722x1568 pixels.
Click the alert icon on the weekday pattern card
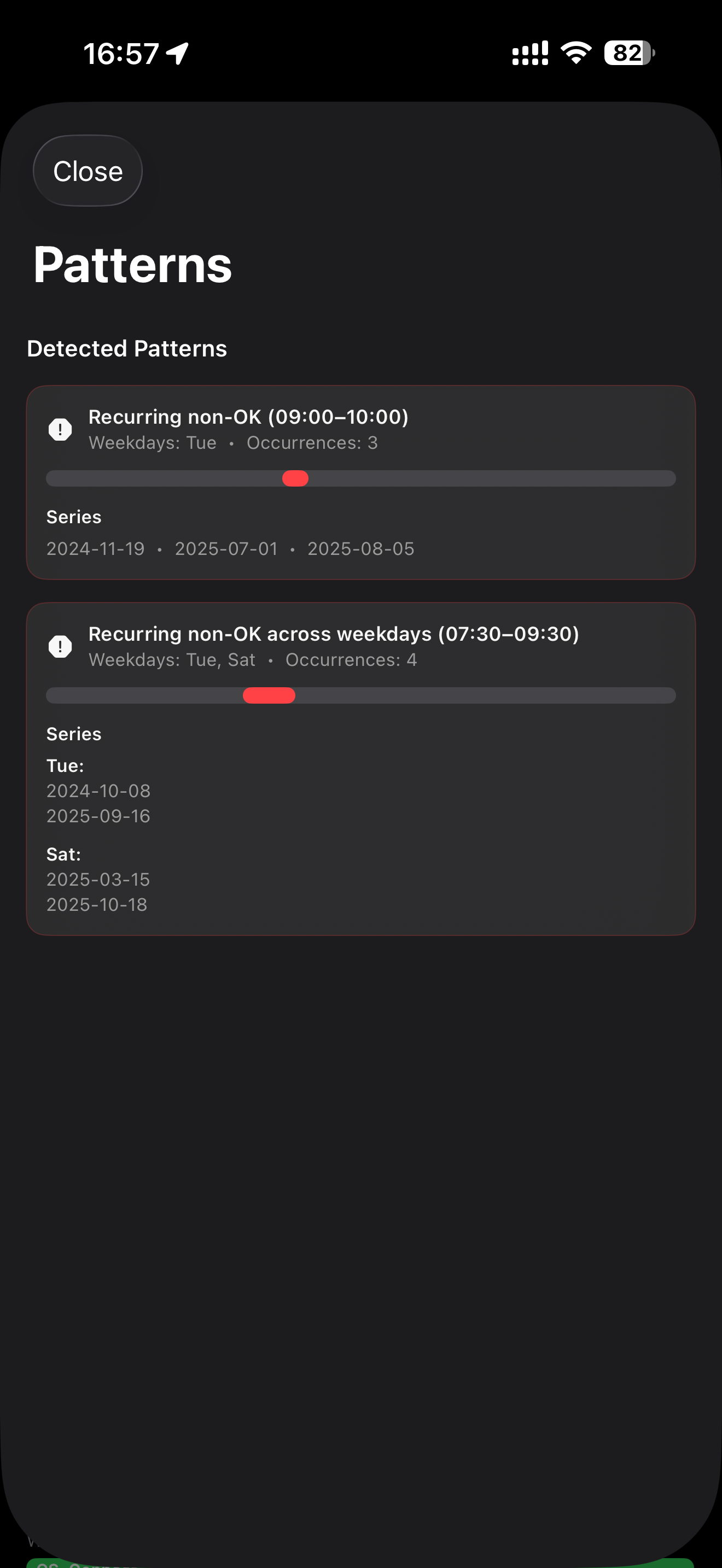click(60, 646)
